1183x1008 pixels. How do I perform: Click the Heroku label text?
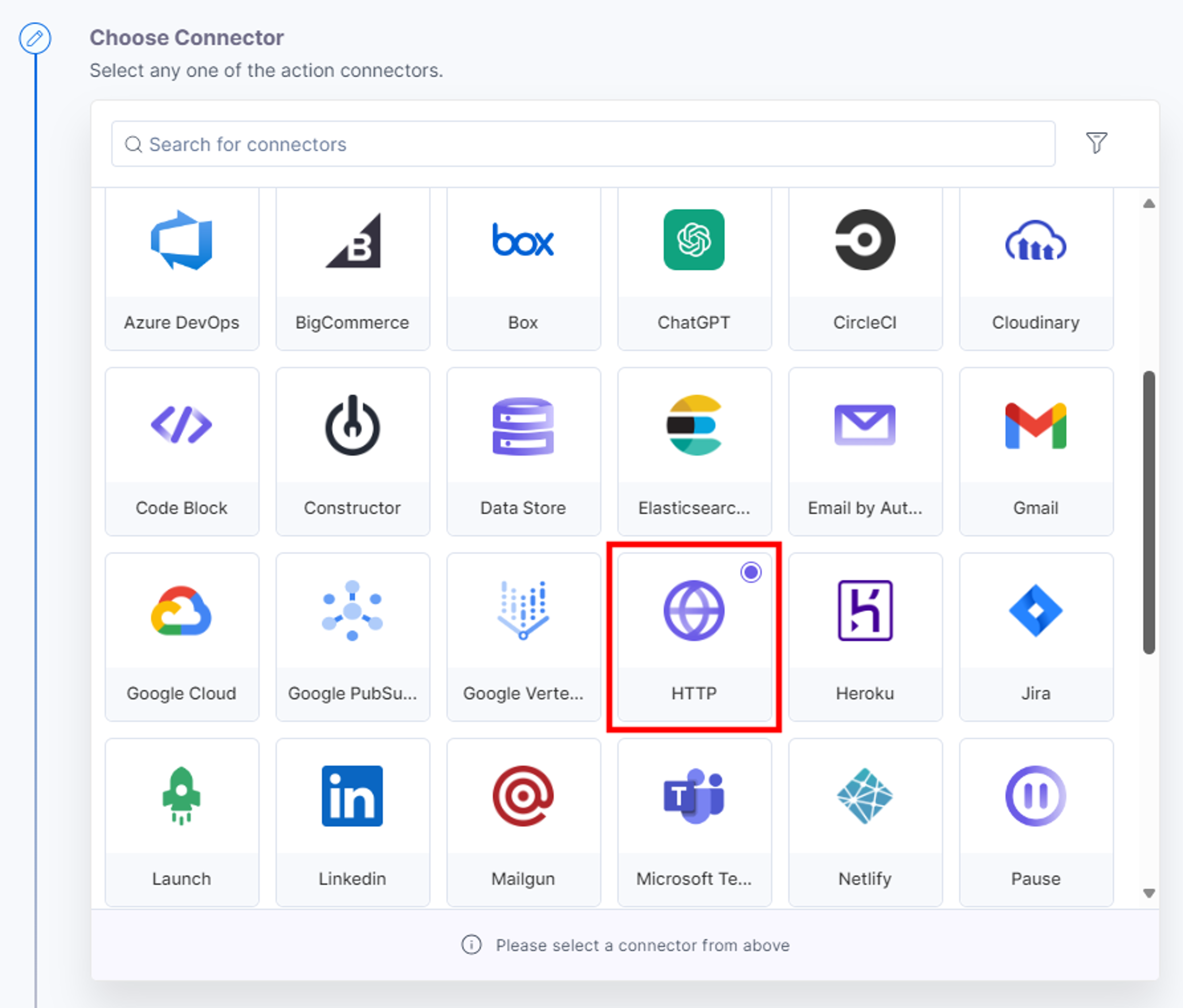(865, 693)
